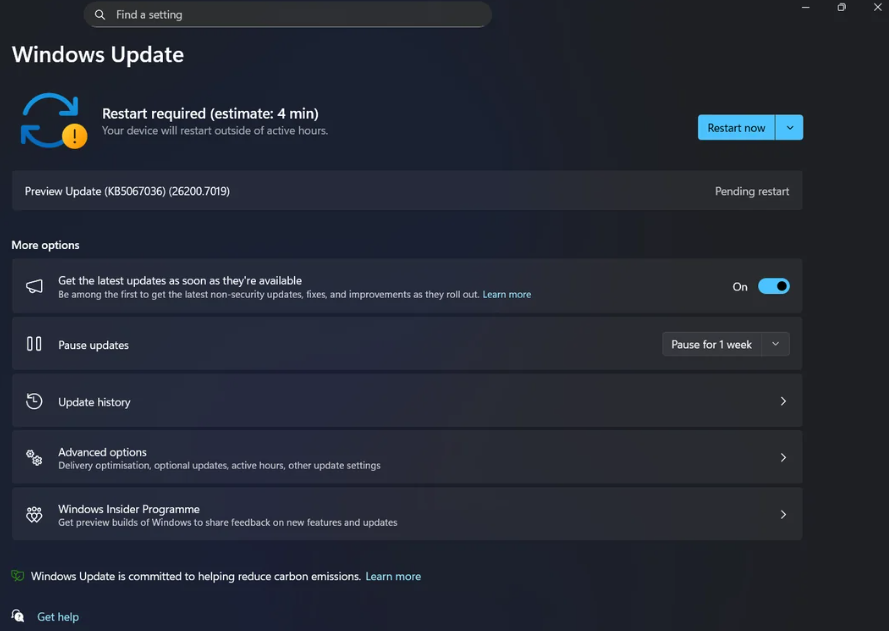Viewport: 889px width, 631px height.
Task: Click the Pending restart status text
Action: tap(752, 192)
